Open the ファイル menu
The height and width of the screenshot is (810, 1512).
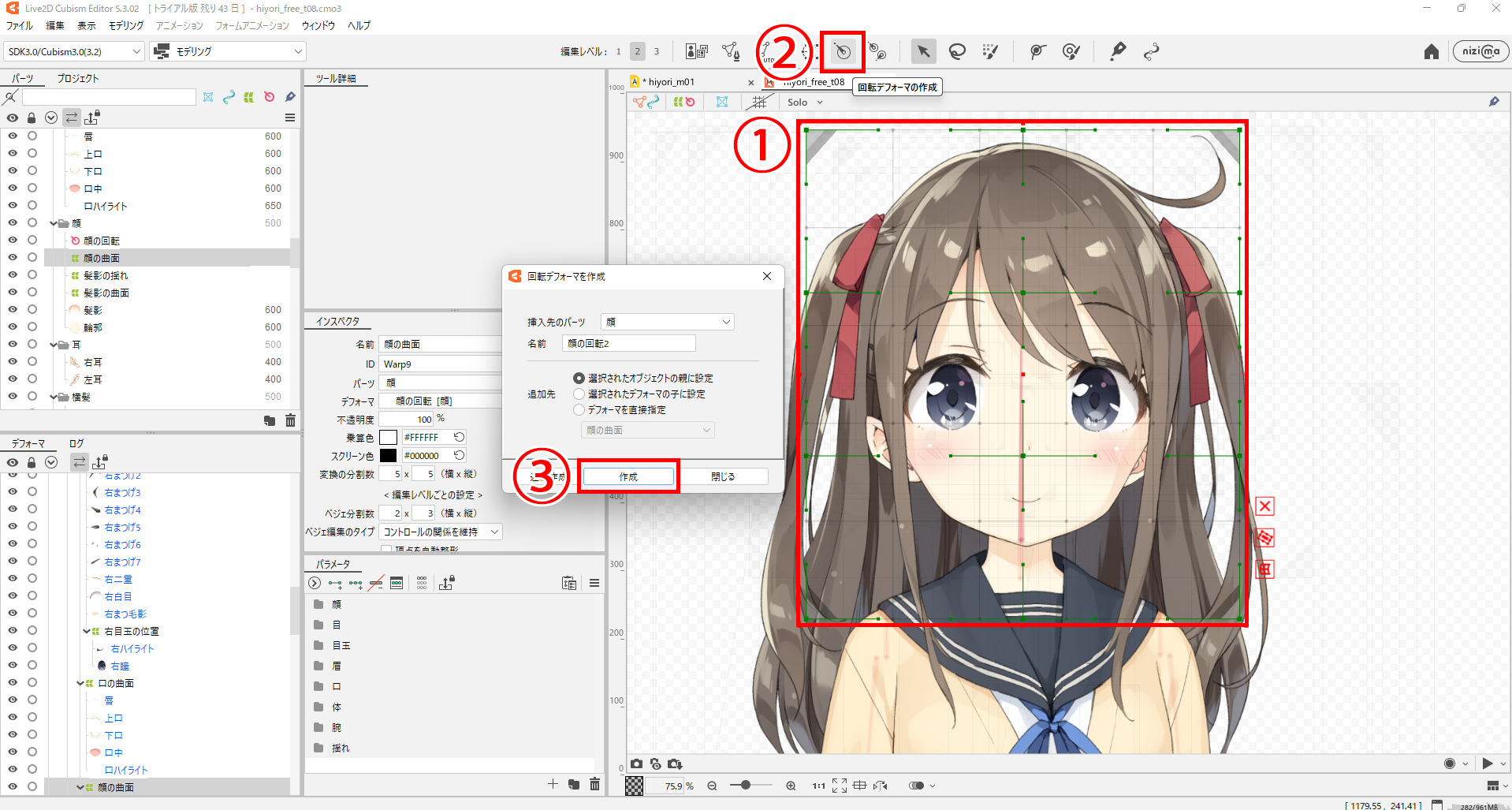point(20,26)
